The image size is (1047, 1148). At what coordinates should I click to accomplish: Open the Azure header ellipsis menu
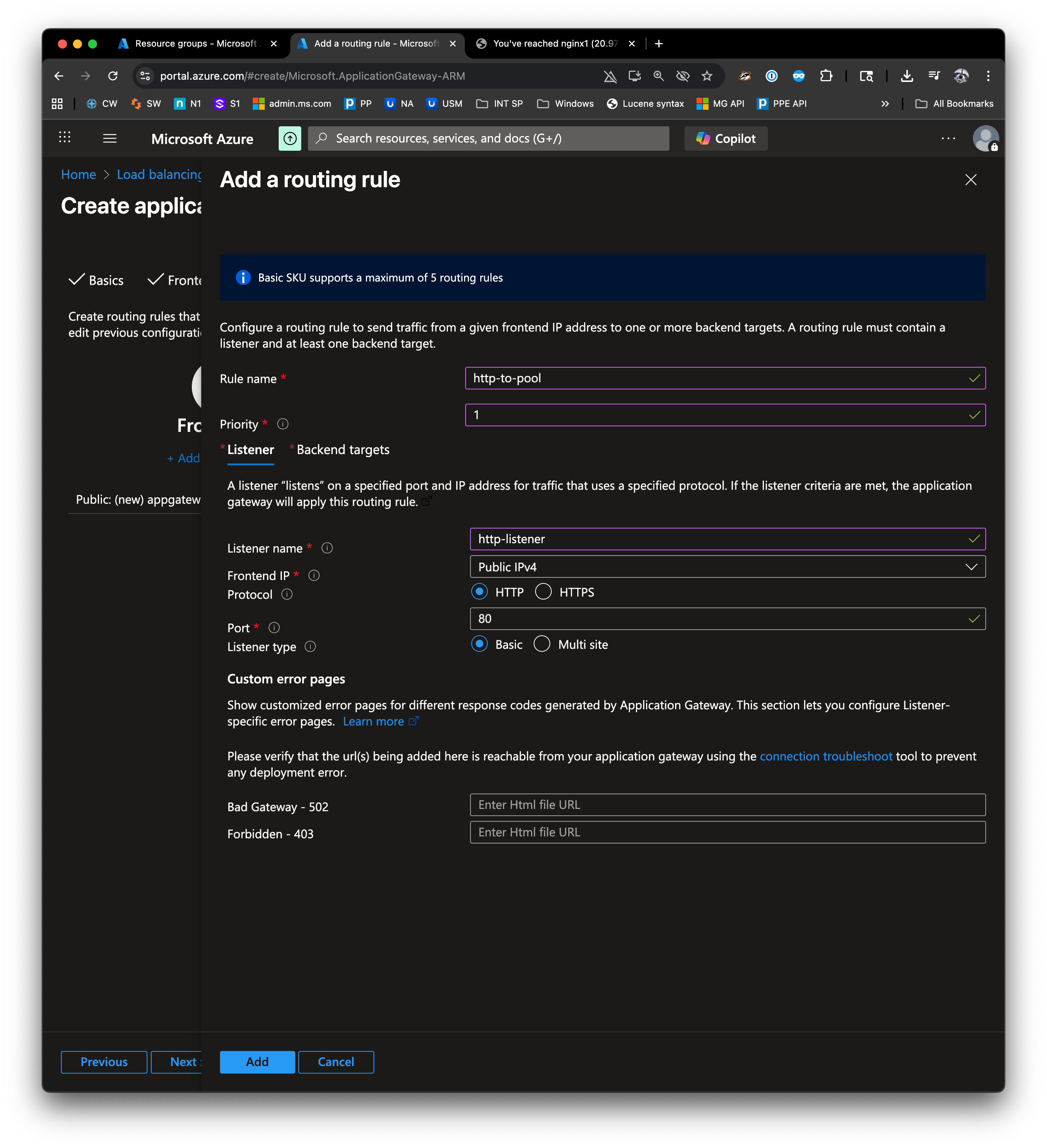tap(948, 138)
